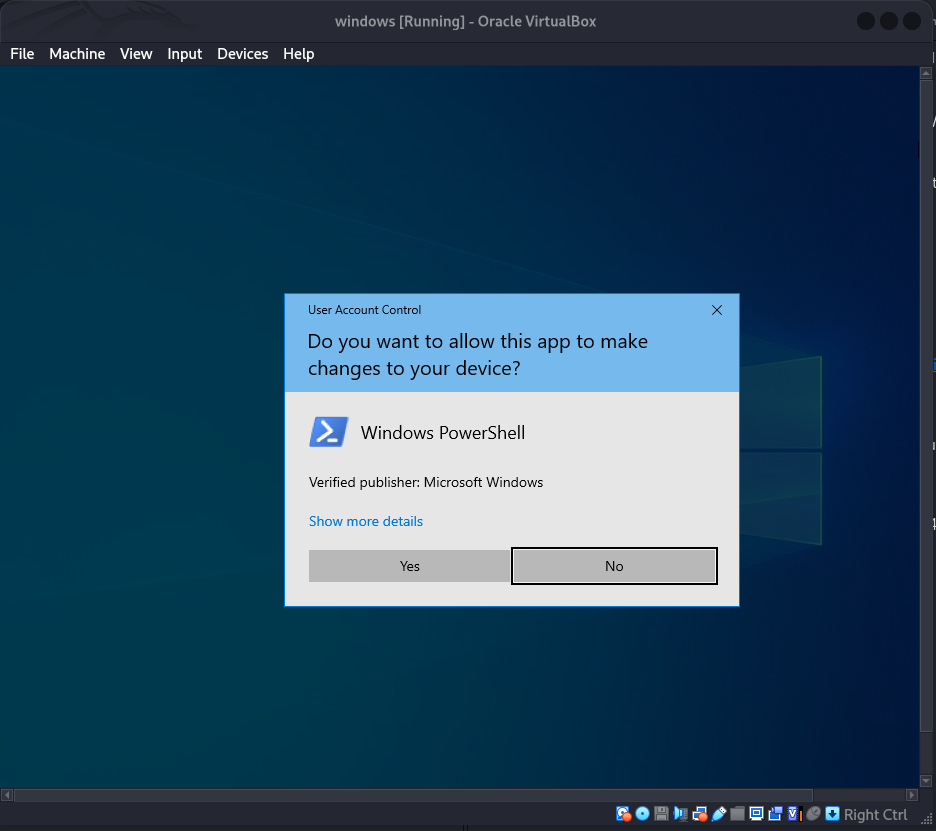
Task: Click the Right Ctrl host key label
Action: click(x=876, y=814)
